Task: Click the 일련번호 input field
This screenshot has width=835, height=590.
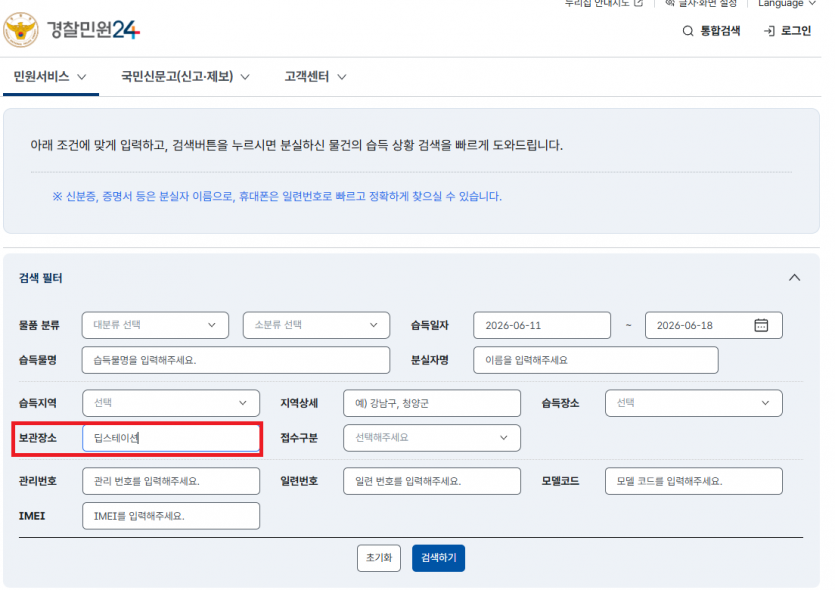Action: (x=432, y=481)
